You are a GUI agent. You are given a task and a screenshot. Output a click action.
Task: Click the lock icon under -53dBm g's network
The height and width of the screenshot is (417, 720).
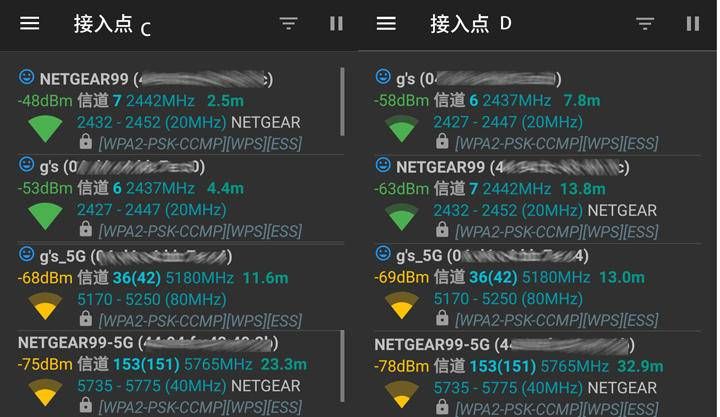click(86, 231)
